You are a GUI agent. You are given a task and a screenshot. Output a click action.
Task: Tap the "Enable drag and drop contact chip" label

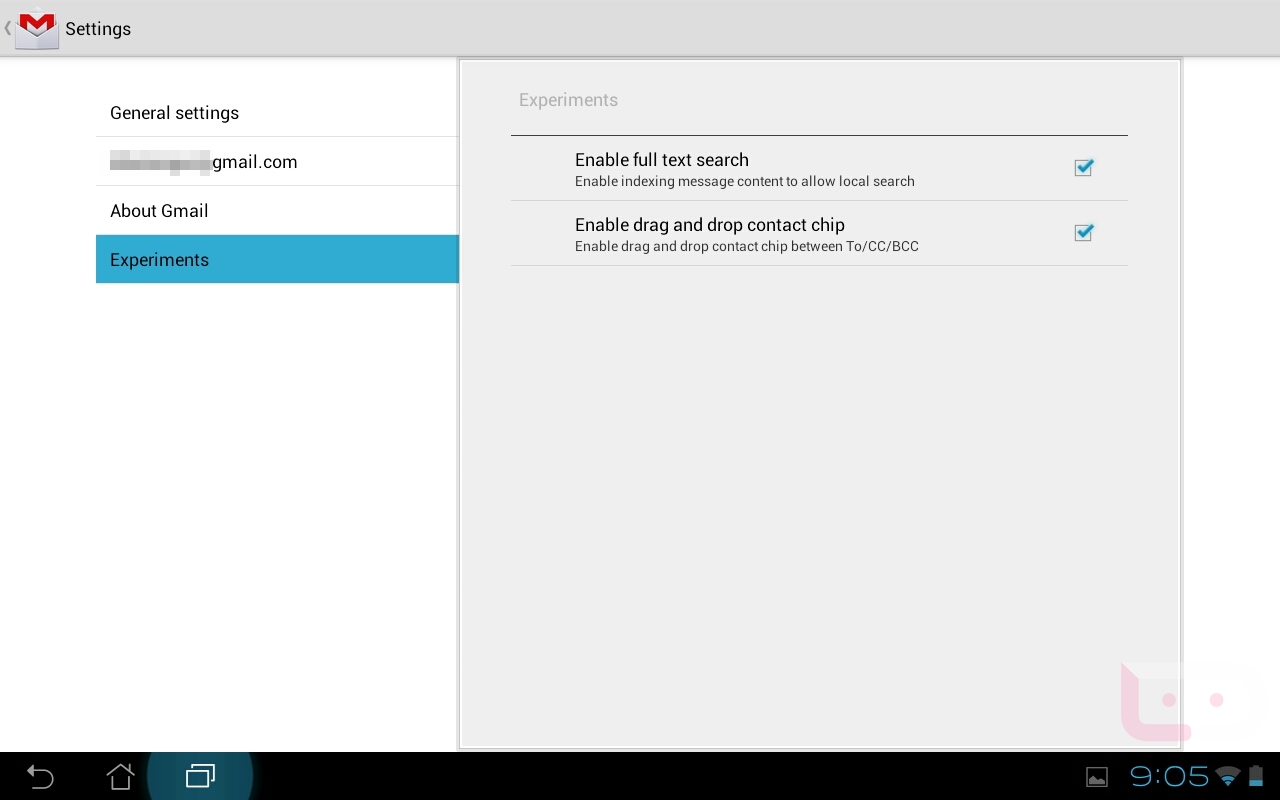pos(709,225)
